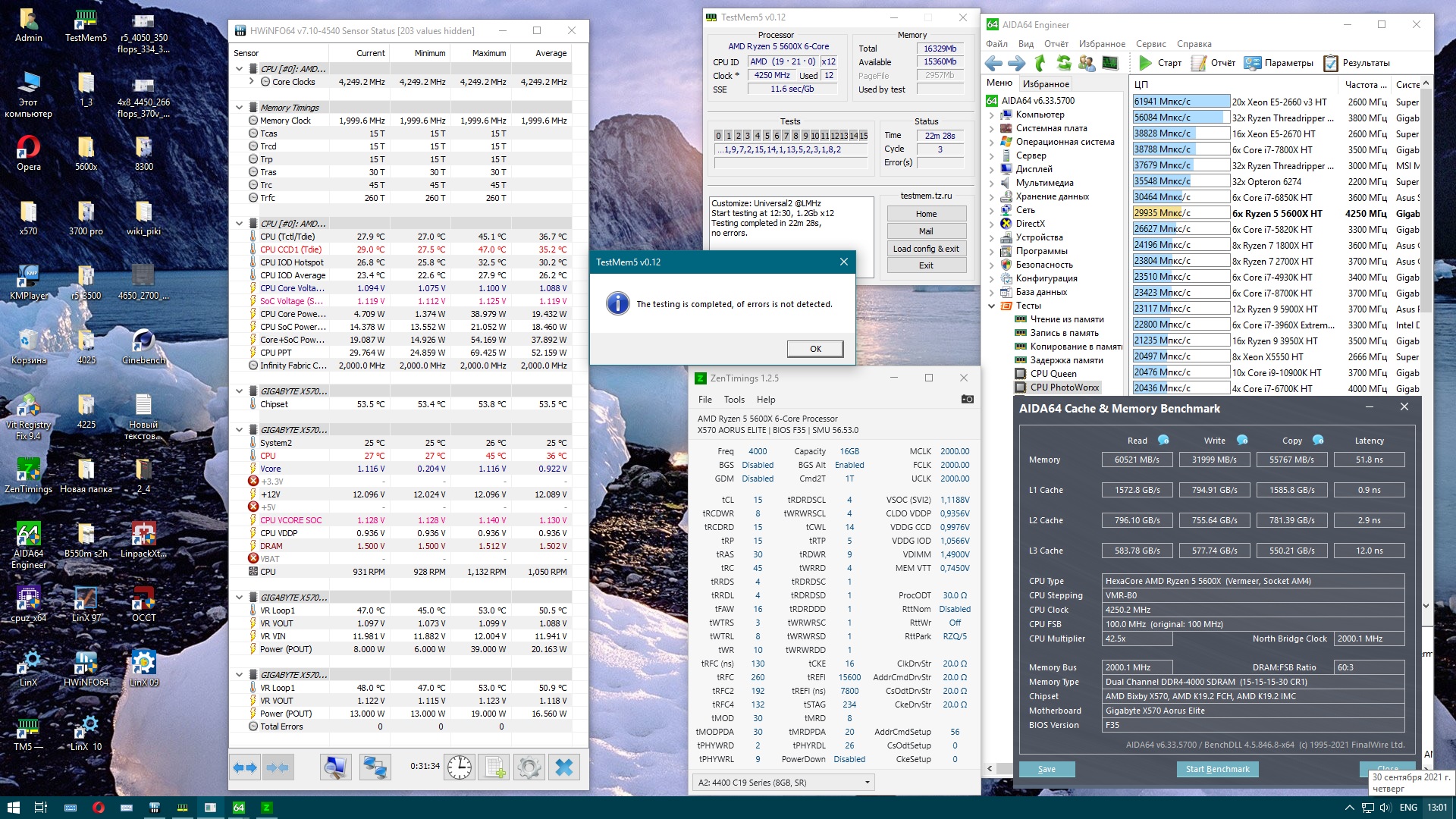This screenshot has width=1456, height=819.
Task: Click AIDA64 Результаты clipboard icon
Action: [x=1331, y=63]
